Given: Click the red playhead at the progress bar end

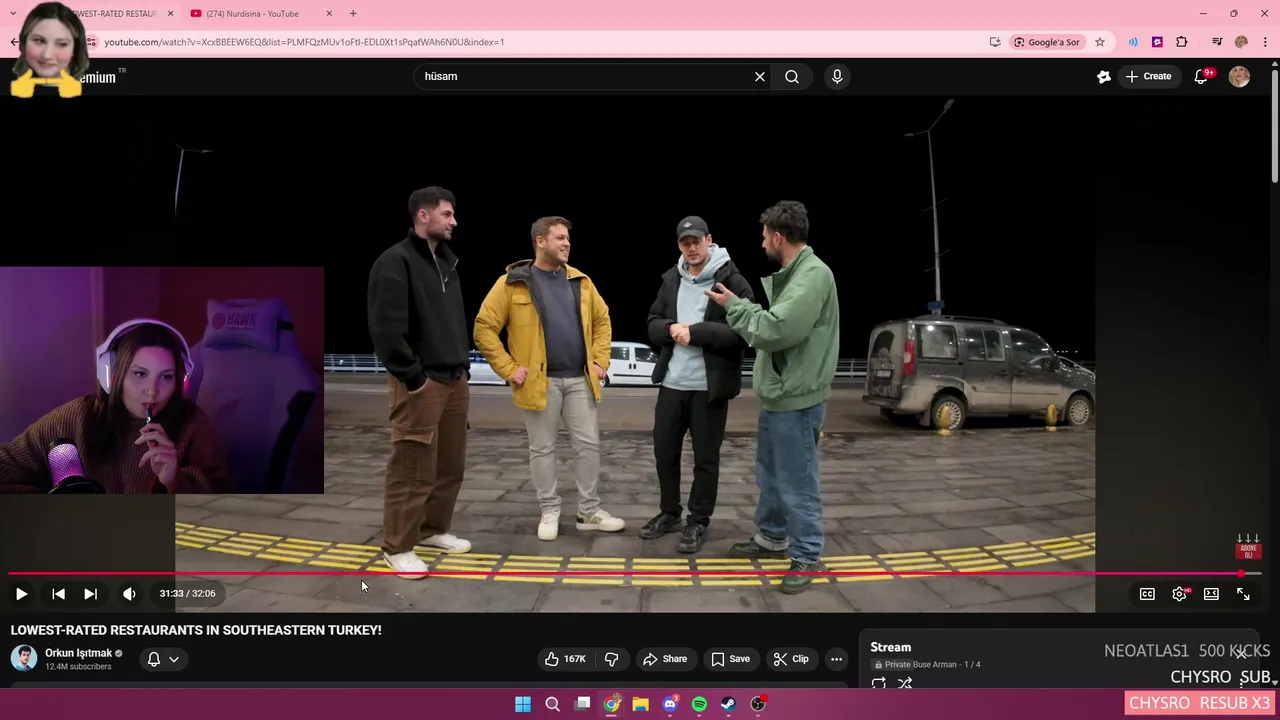Looking at the screenshot, I should click(1241, 574).
